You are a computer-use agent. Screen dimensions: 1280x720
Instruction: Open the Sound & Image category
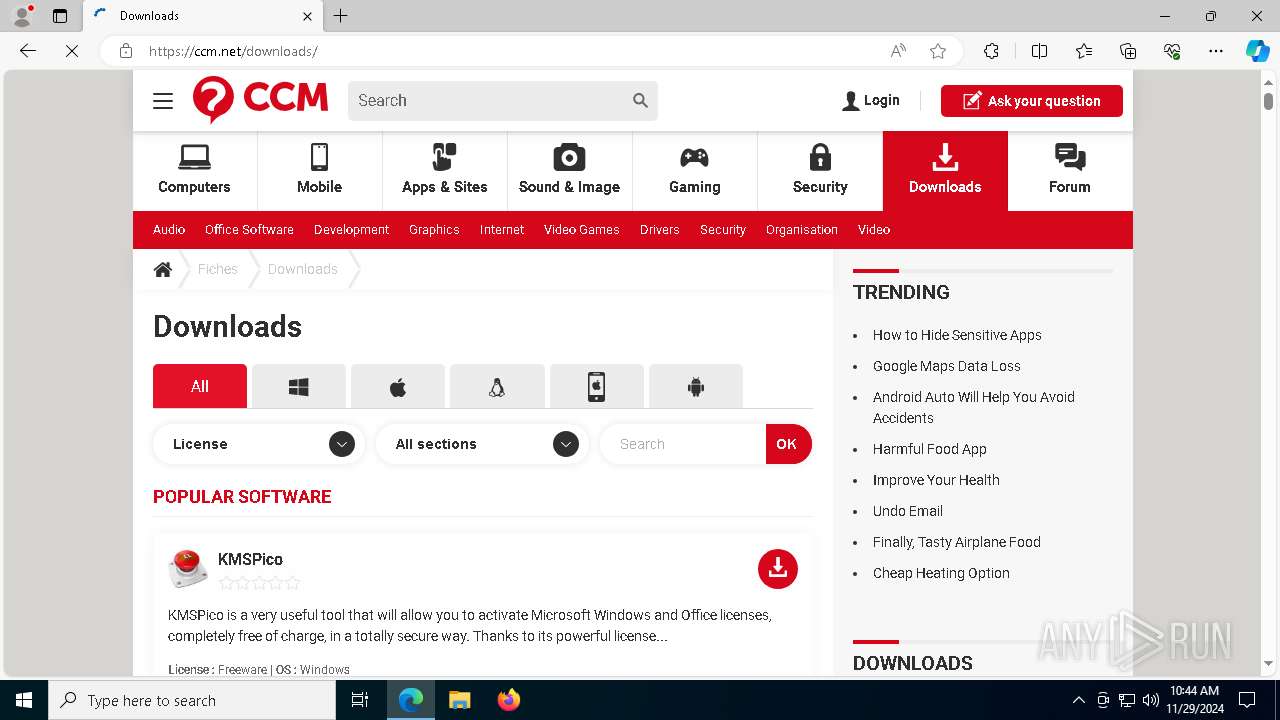click(x=569, y=170)
